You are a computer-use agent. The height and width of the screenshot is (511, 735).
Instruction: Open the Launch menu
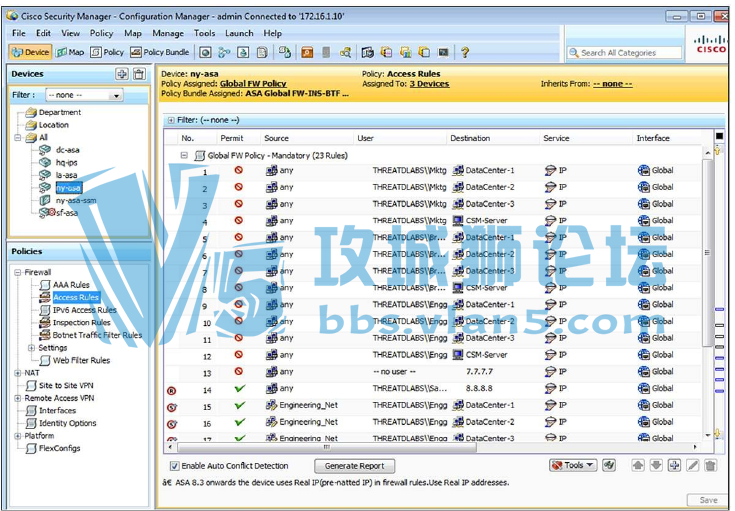[x=239, y=33]
